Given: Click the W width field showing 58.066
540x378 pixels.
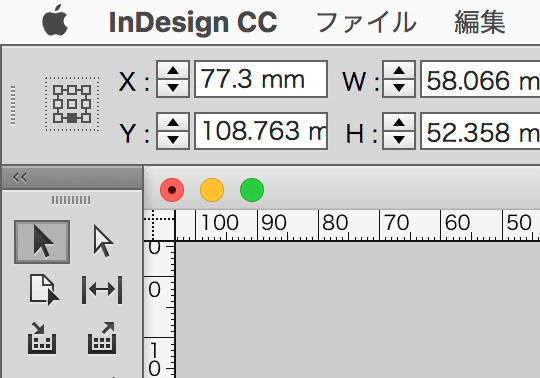Looking at the screenshot, I should coord(480,79).
